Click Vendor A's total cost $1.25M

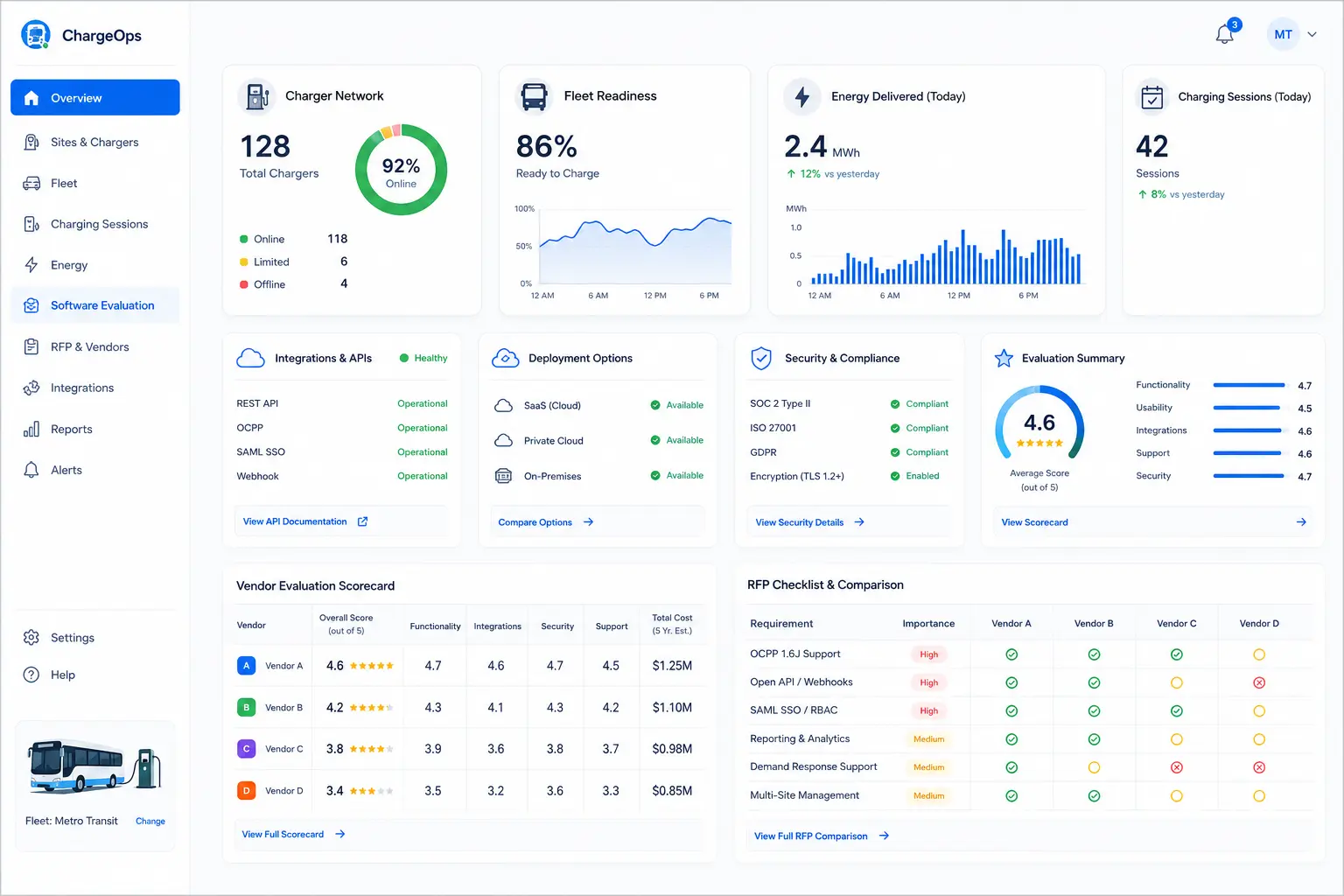pyautogui.click(x=672, y=666)
